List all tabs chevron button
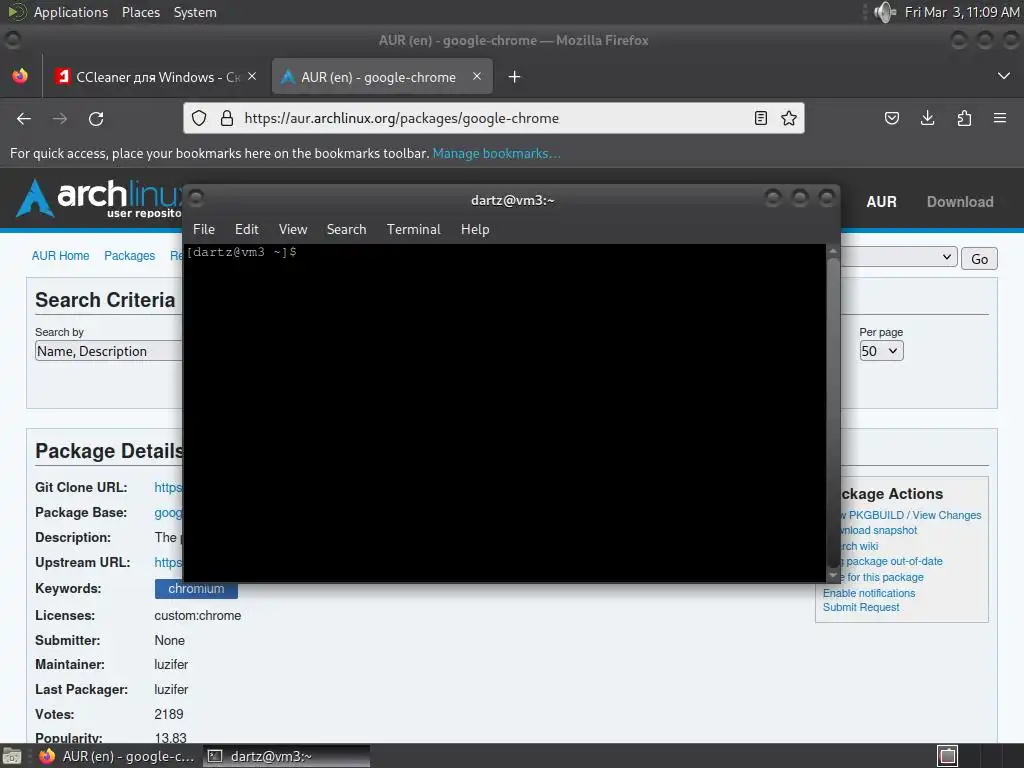Screen dimensions: 1024x768 tap(1004, 76)
